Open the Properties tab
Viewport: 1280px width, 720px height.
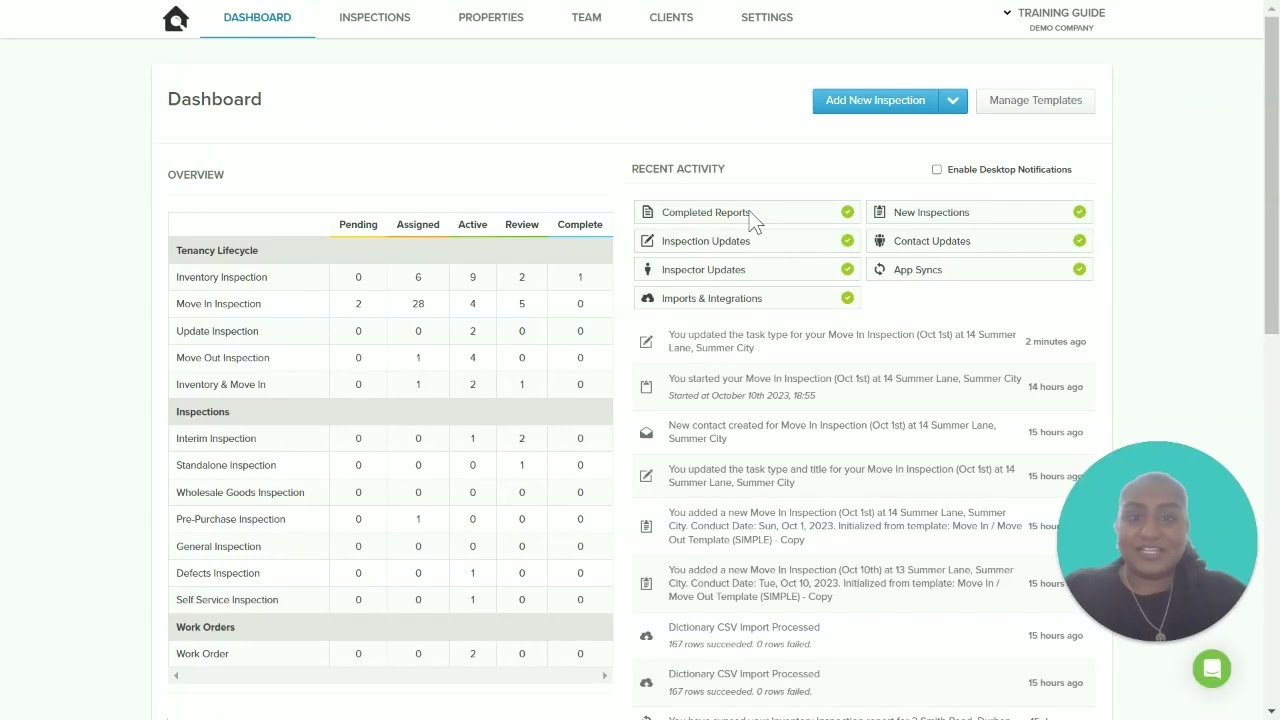[491, 18]
